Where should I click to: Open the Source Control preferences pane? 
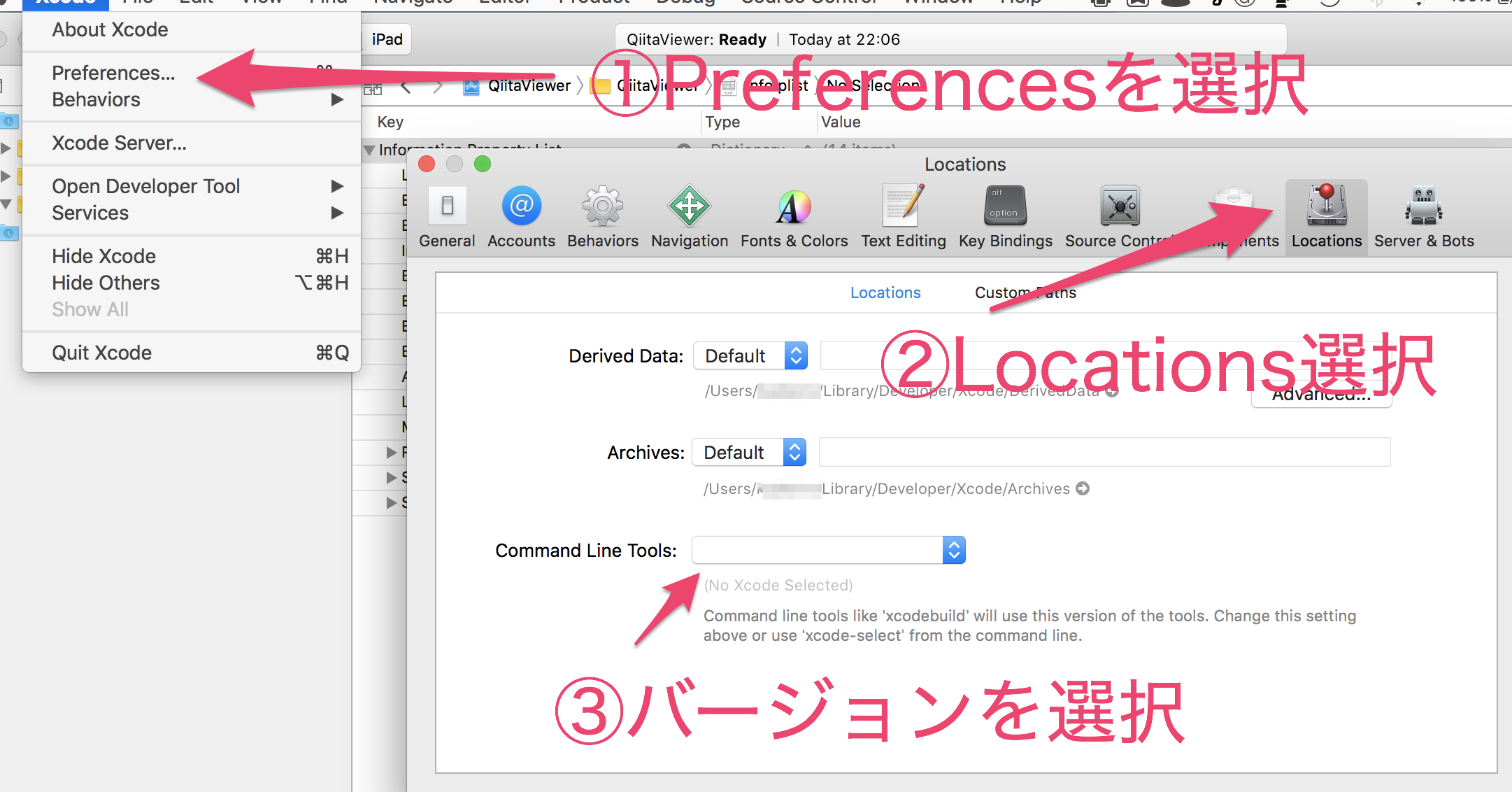click(x=1120, y=217)
